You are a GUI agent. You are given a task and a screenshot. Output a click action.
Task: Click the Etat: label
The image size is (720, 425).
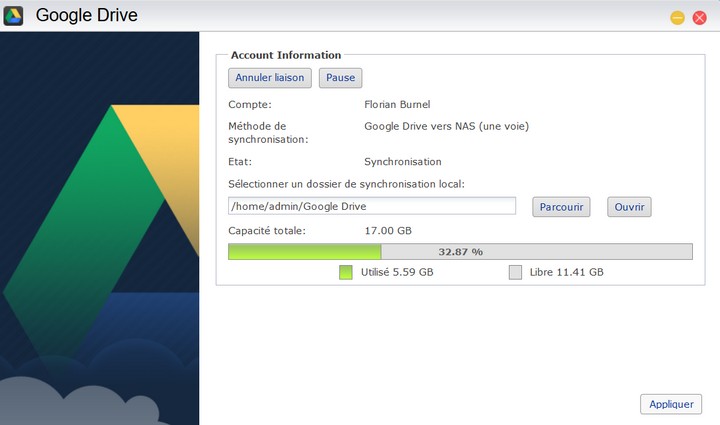(240, 162)
